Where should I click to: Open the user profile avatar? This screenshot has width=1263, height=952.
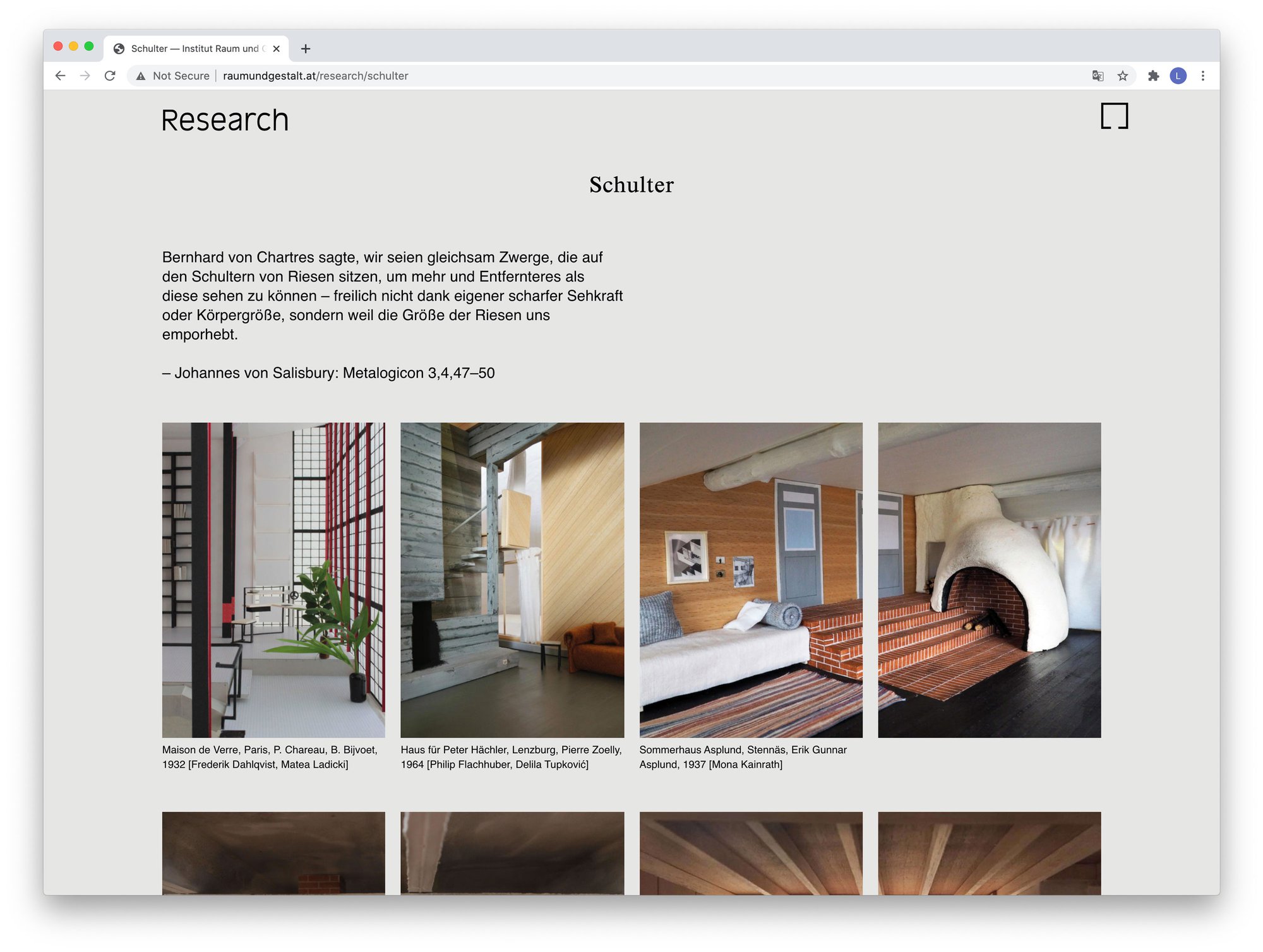tap(1178, 76)
